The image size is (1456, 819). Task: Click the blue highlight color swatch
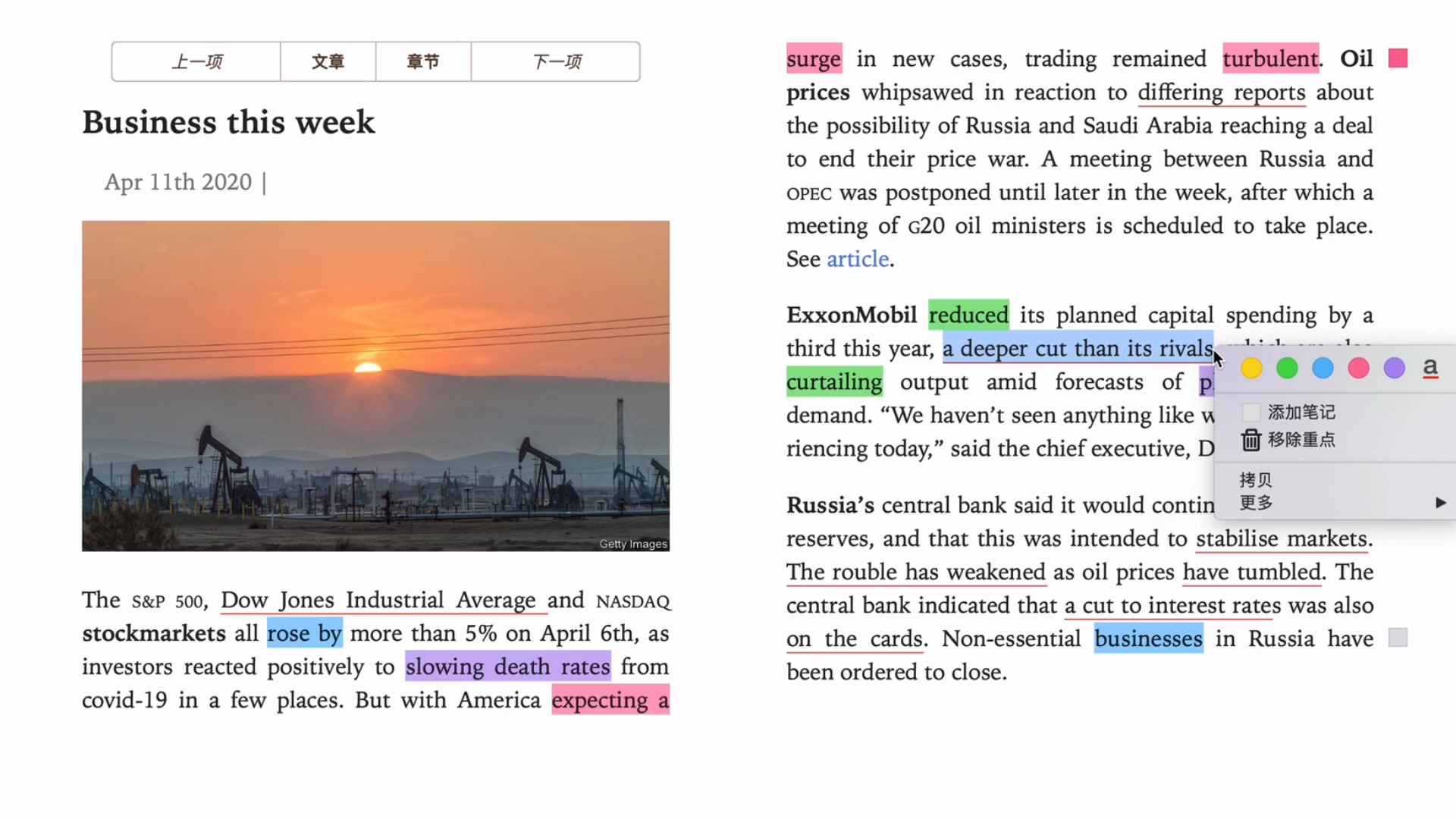[1323, 368]
